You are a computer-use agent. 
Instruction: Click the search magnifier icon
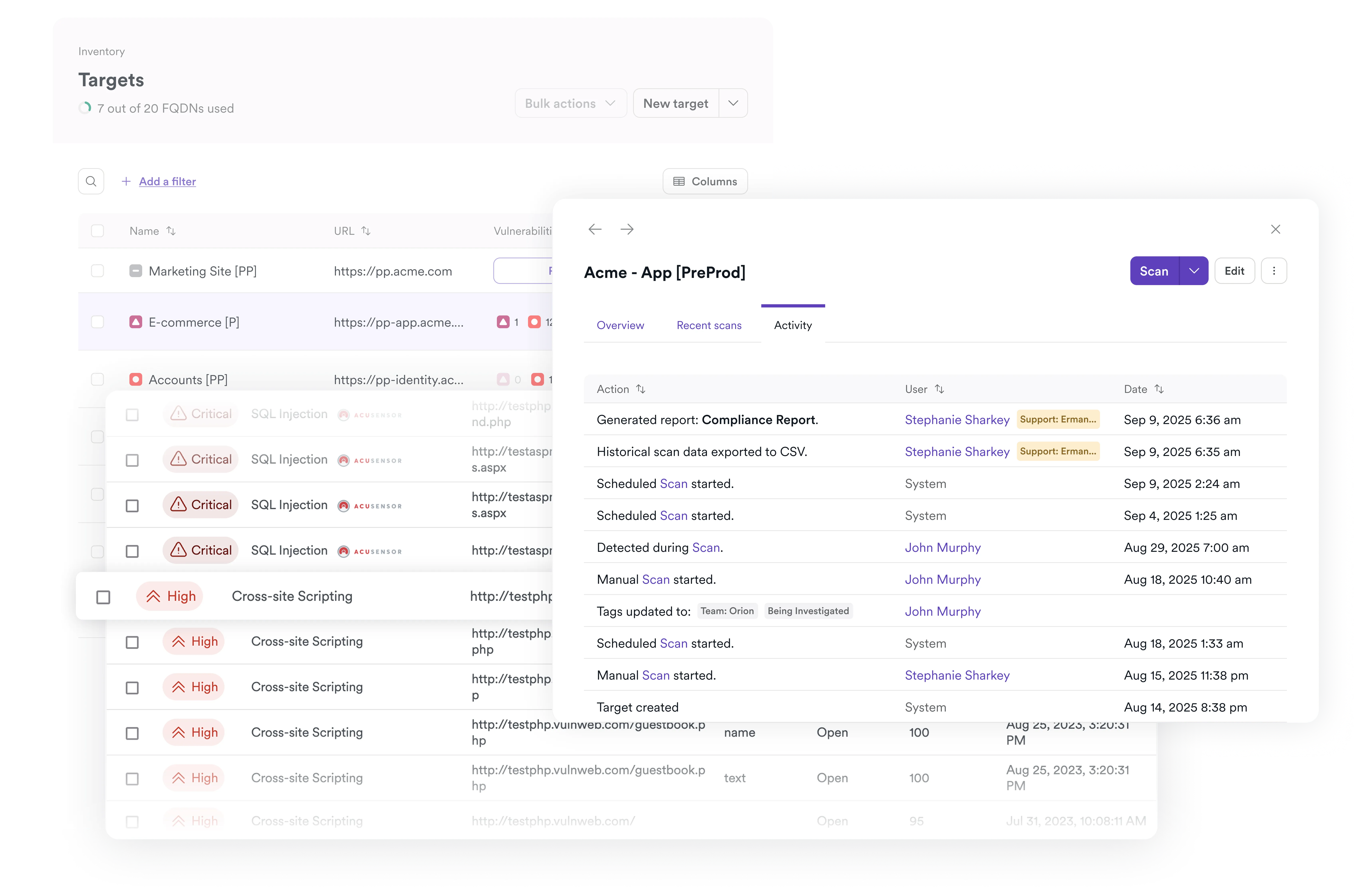[91, 181]
